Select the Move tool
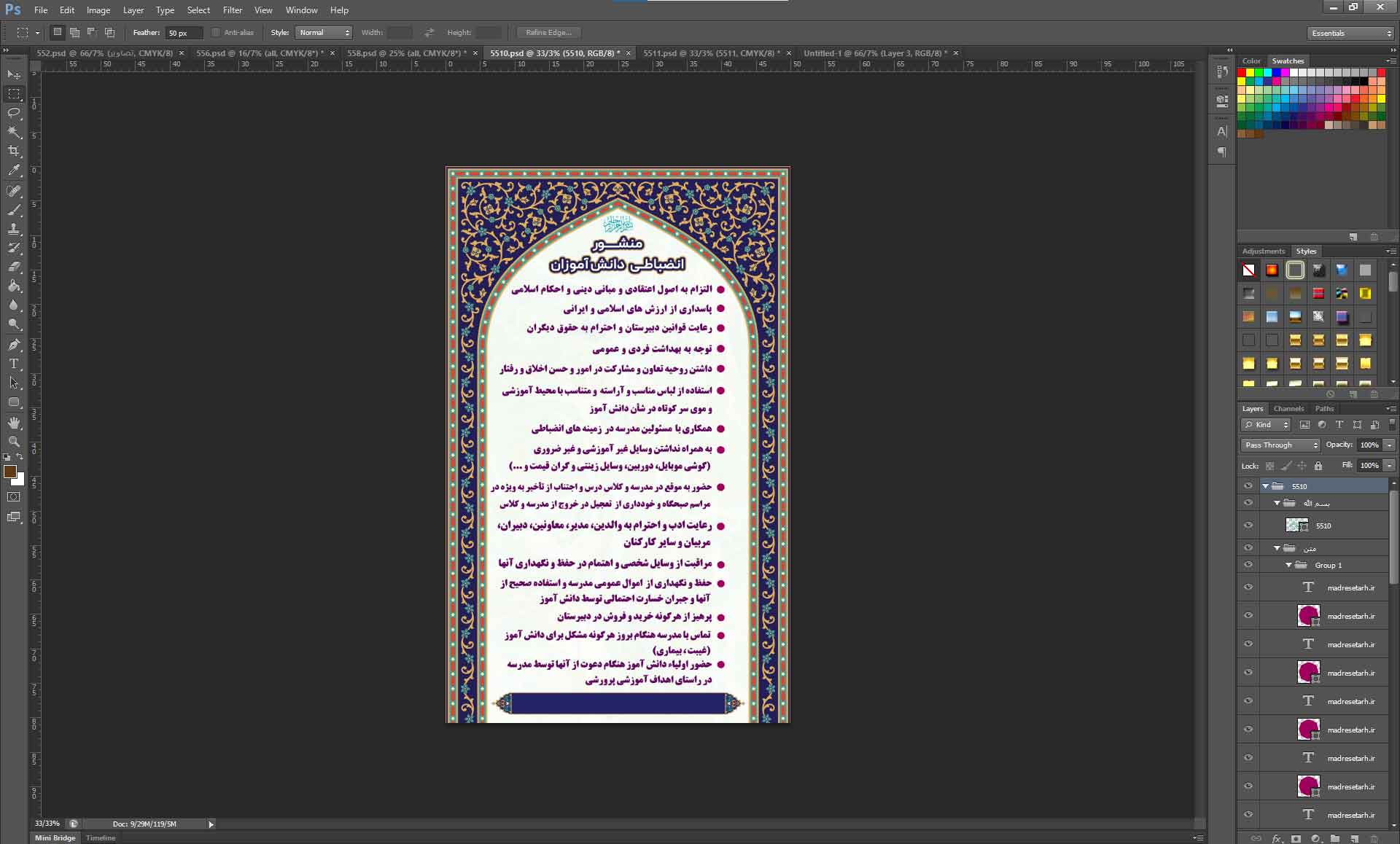Image resolution: width=1400 pixels, height=844 pixels. coord(14,75)
